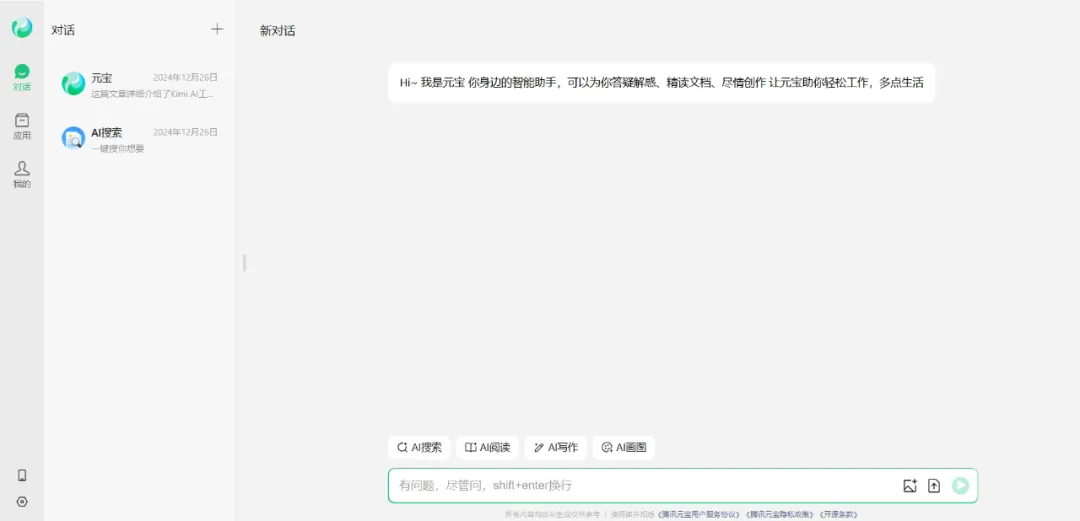
Task: Open settings via hexagon gear icon
Action: [22, 502]
